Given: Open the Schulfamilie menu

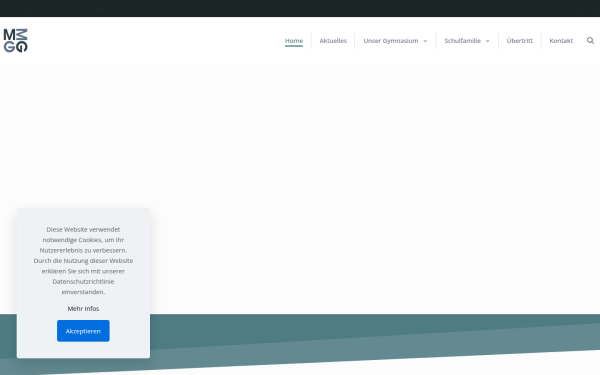Looking at the screenshot, I should tap(462, 41).
